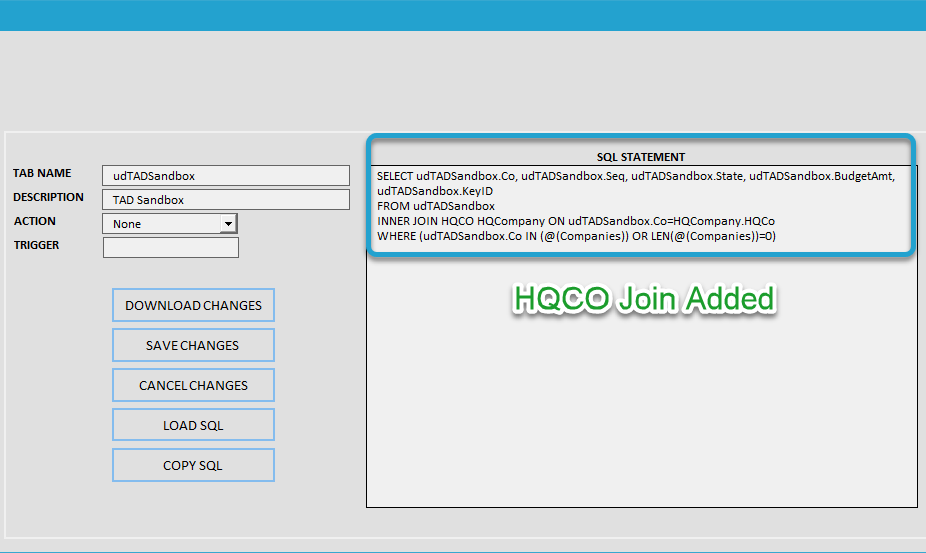Screen dimensions: 926x553
Task: Click the CANCEL CHANGES button
Action: point(193,385)
